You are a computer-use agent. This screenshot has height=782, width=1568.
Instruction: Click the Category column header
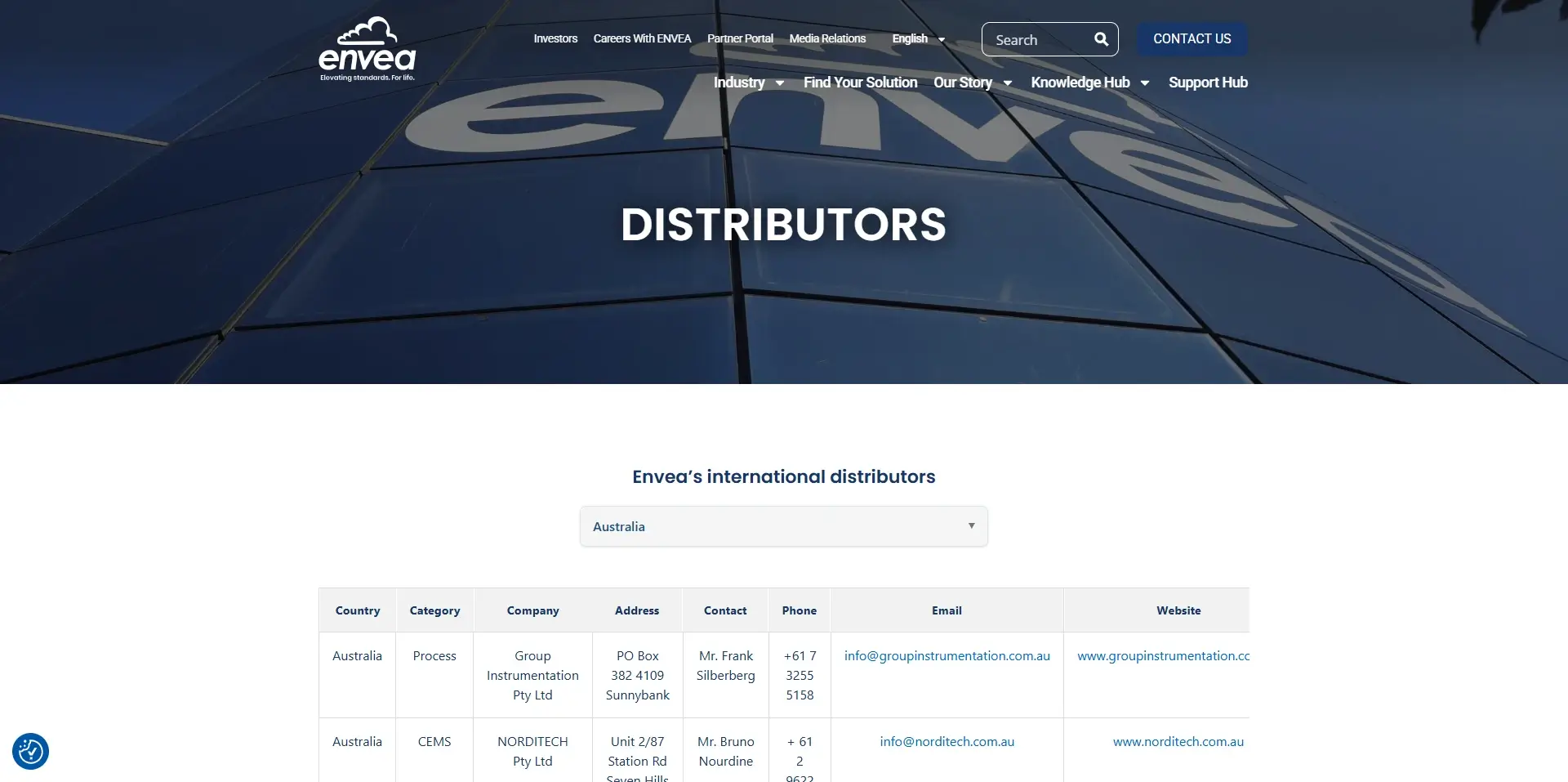point(434,610)
